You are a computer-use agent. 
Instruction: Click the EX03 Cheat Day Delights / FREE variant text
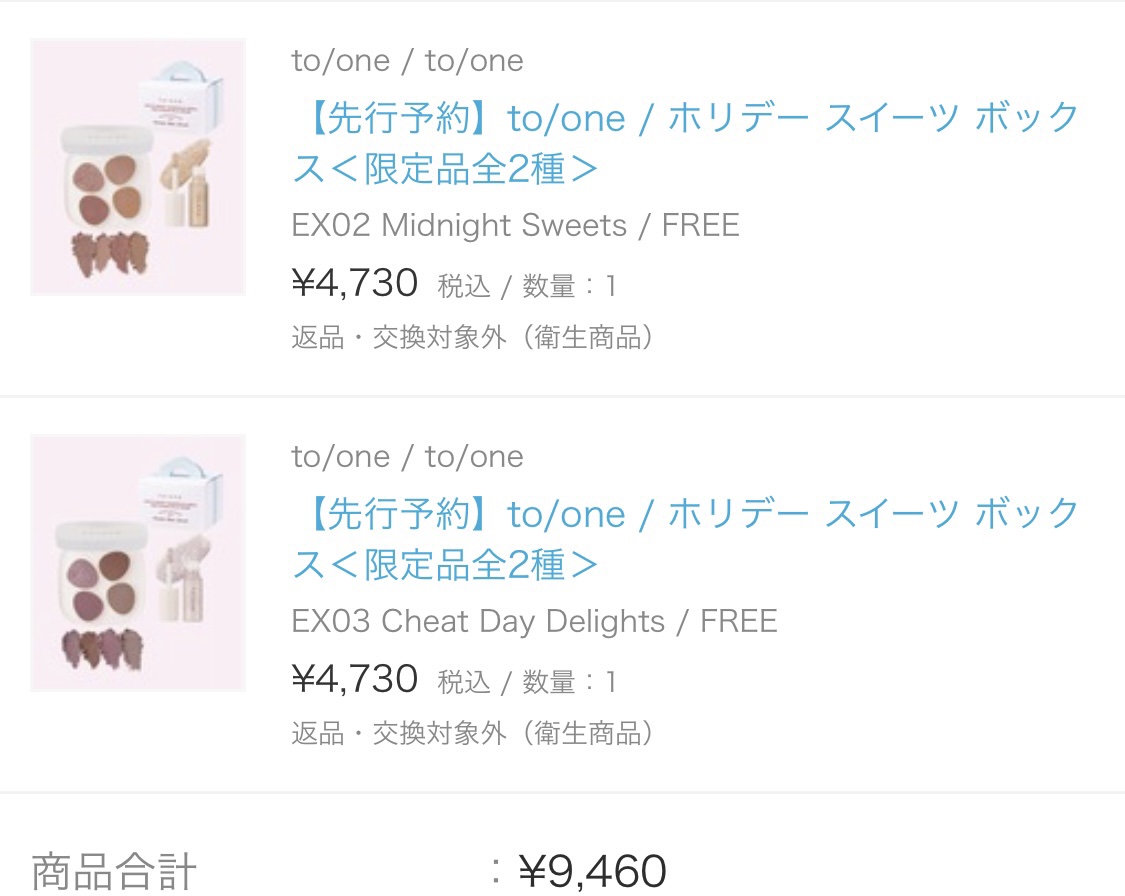(x=535, y=621)
